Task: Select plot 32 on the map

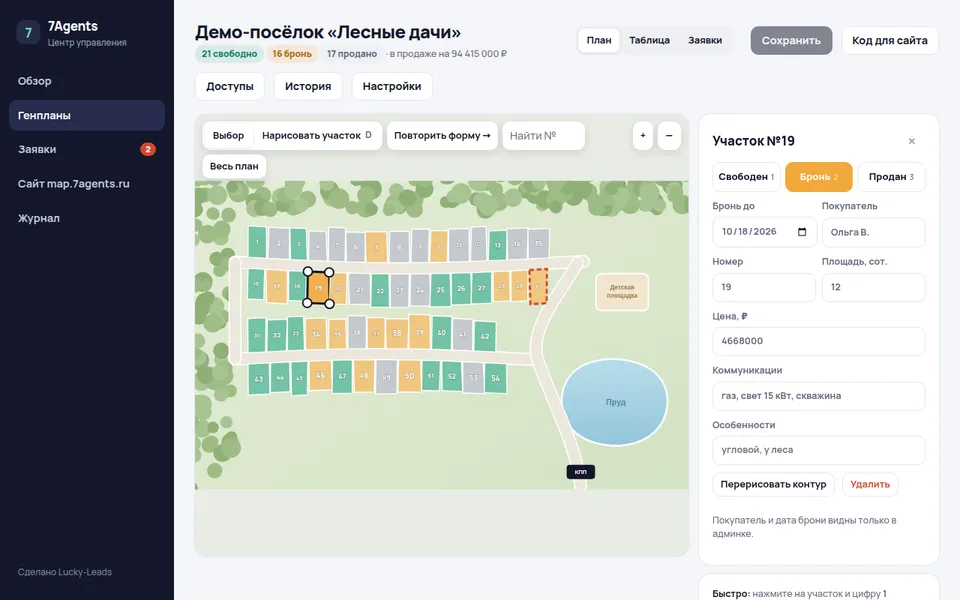Action: 277,336
